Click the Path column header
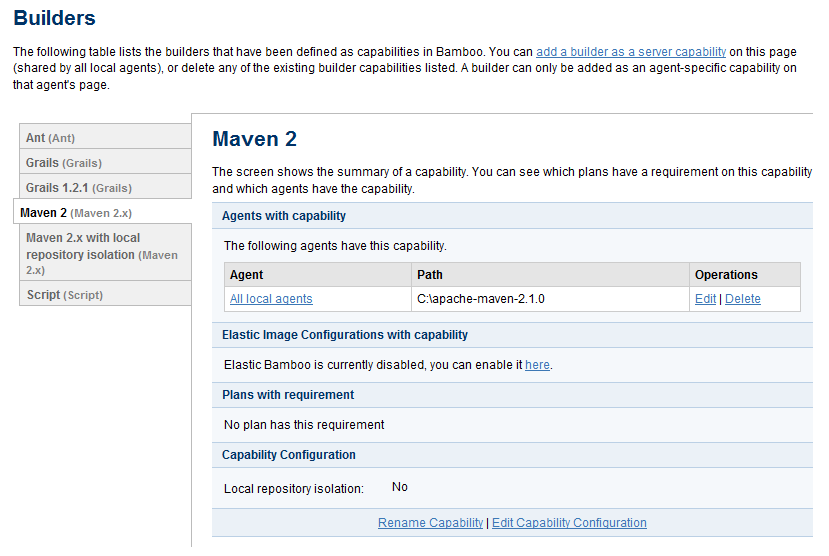This screenshot has height=556, width=829. pyautogui.click(x=550, y=275)
